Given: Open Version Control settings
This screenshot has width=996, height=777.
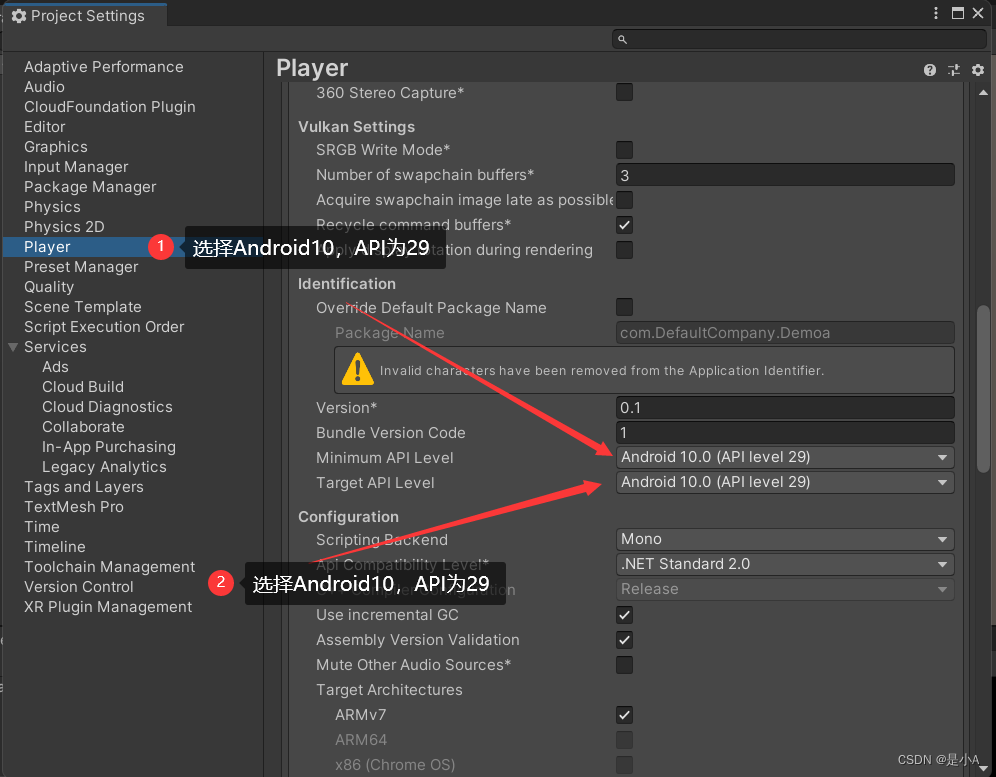Looking at the screenshot, I should pyautogui.click(x=79, y=587).
